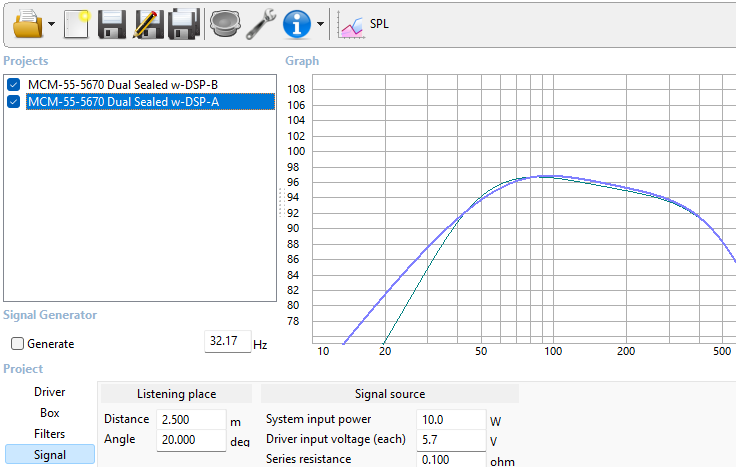Click the save all projects icon

[183, 22]
